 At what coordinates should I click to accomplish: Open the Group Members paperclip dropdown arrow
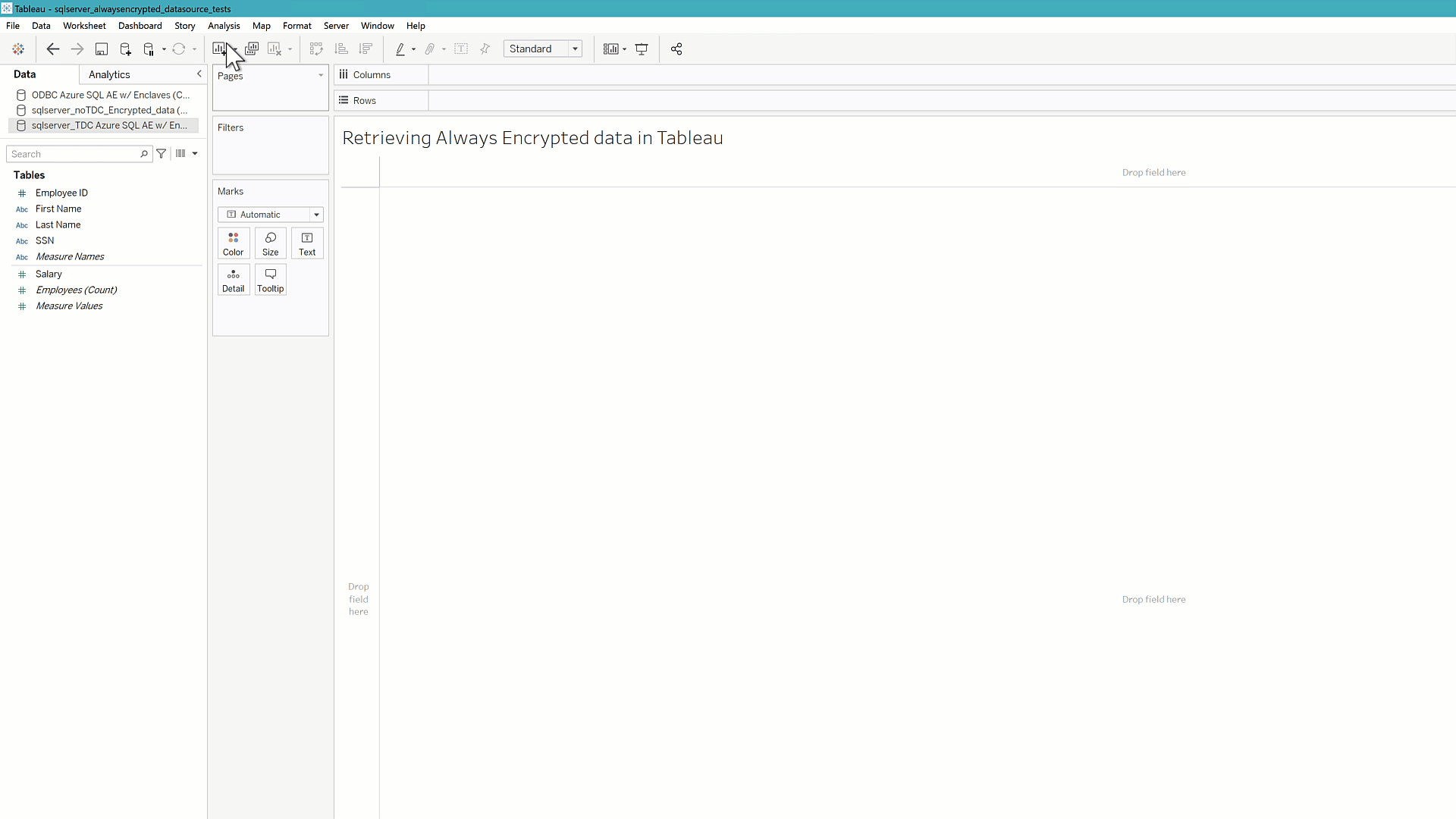(444, 49)
